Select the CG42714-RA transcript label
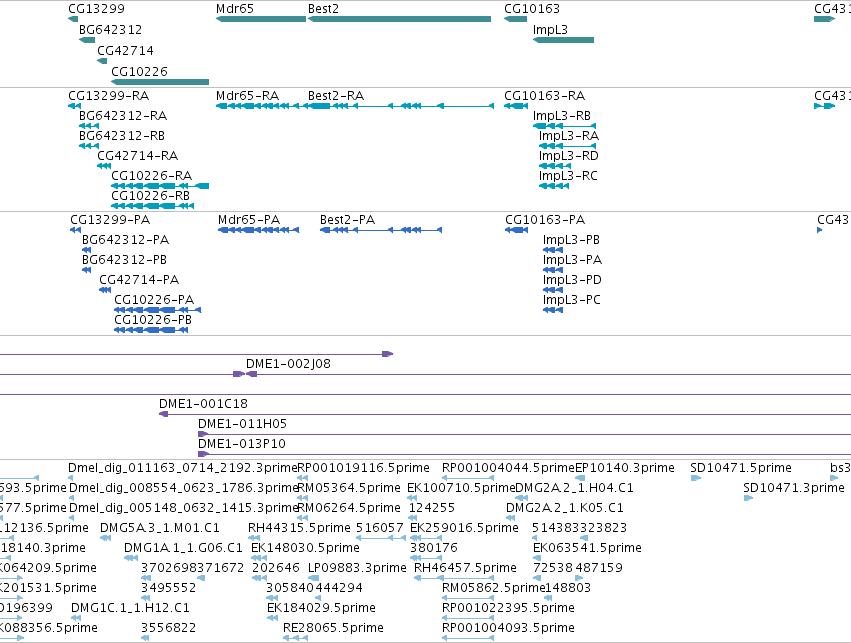This screenshot has height=643, width=851. 138,156
